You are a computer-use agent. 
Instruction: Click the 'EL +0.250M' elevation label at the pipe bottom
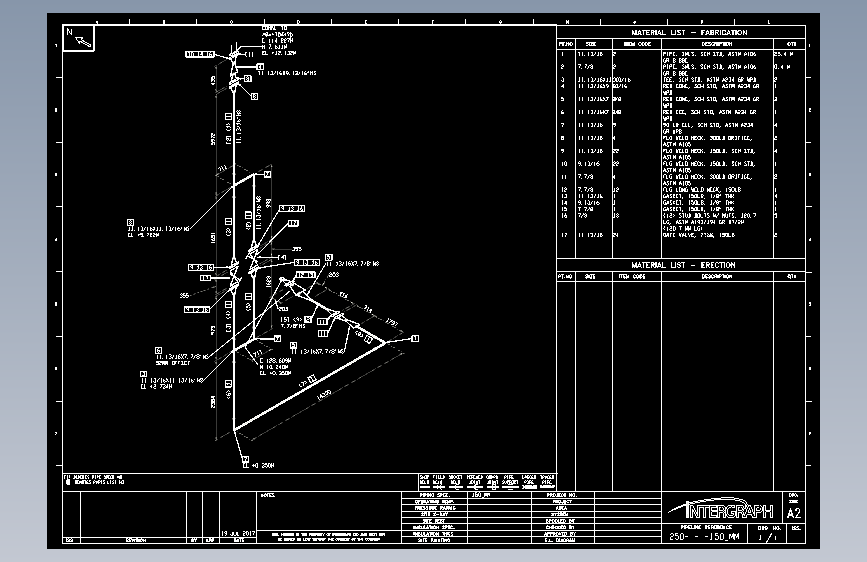(258, 466)
